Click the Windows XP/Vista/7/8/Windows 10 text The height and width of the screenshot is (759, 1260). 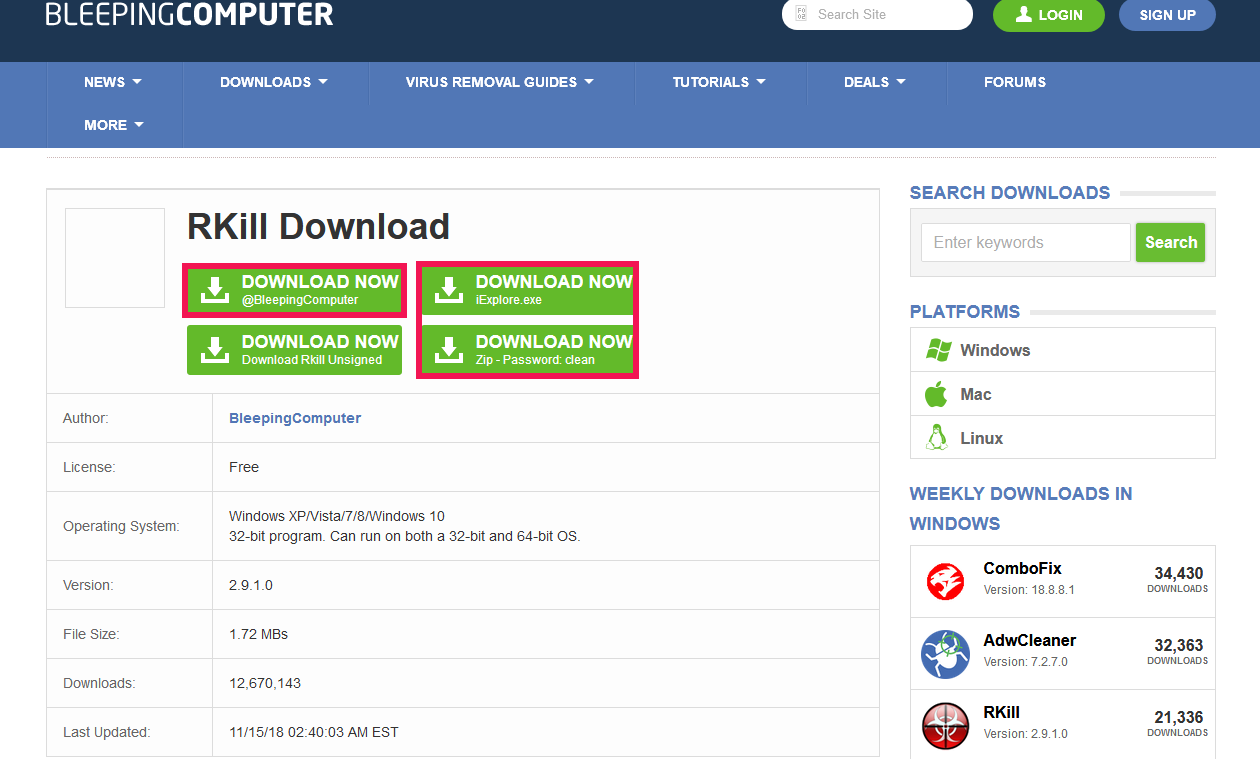click(x=337, y=516)
